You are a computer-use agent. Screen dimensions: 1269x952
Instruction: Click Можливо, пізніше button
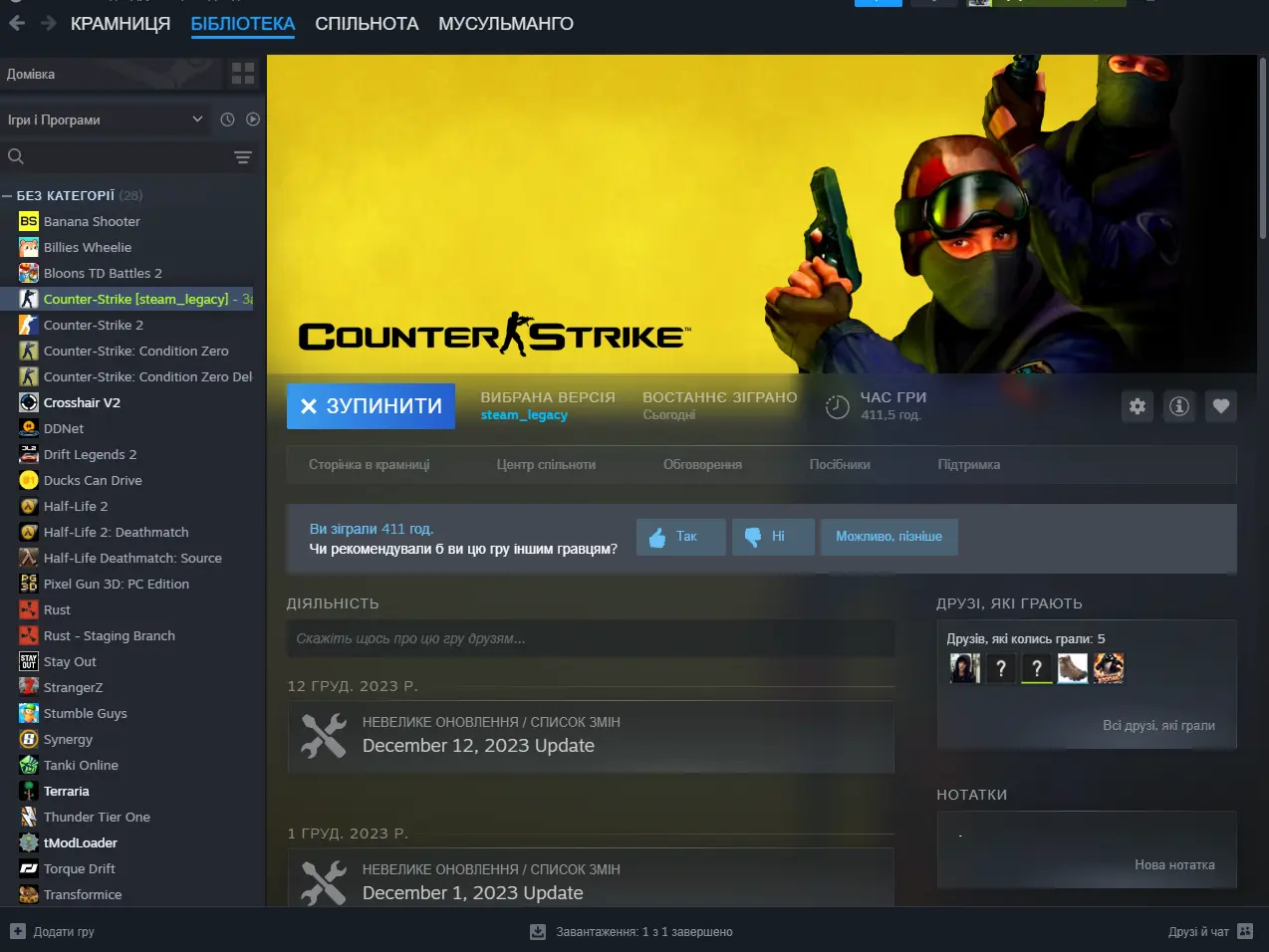tap(889, 537)
